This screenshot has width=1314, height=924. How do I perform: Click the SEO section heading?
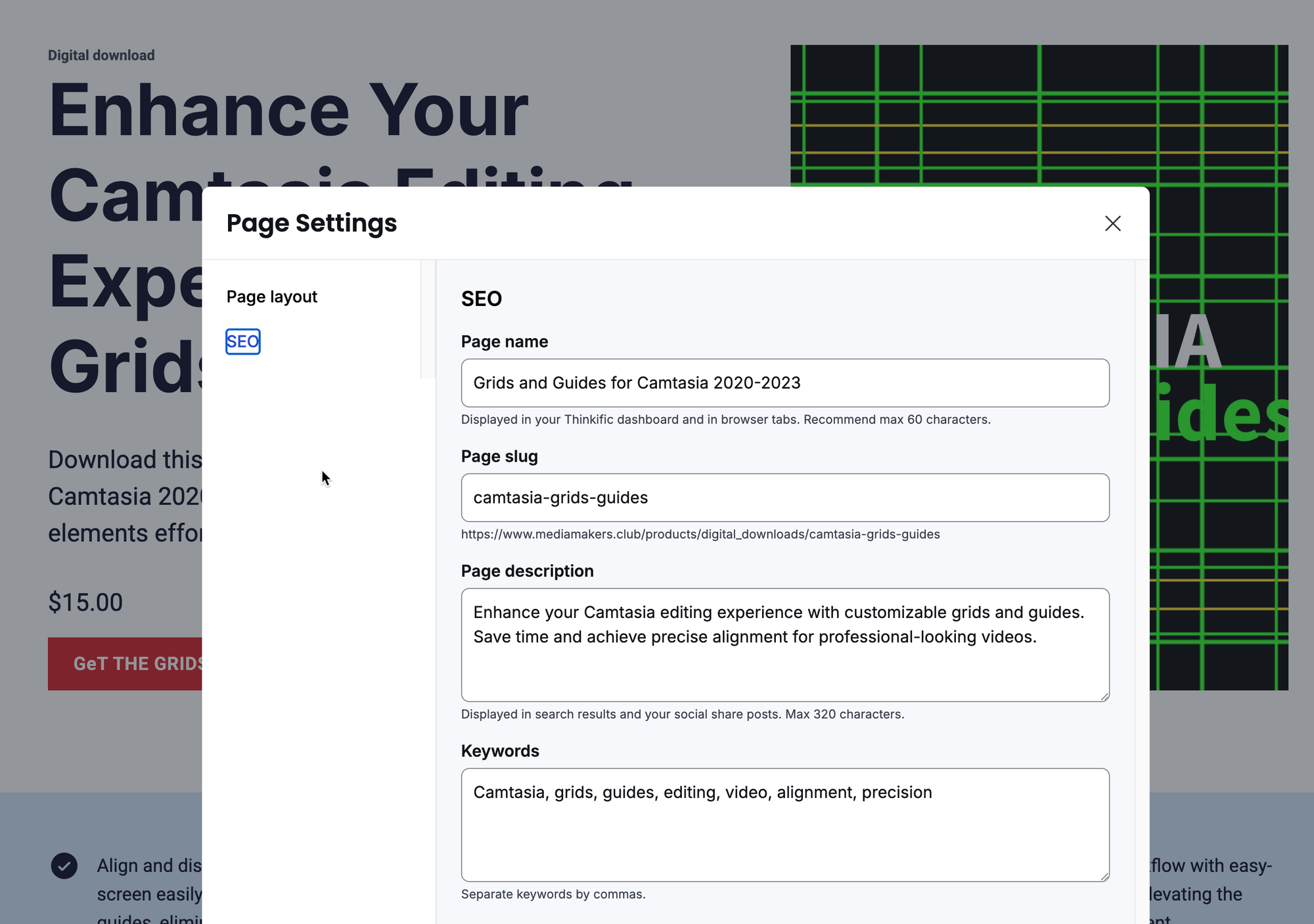coord(481,299)
